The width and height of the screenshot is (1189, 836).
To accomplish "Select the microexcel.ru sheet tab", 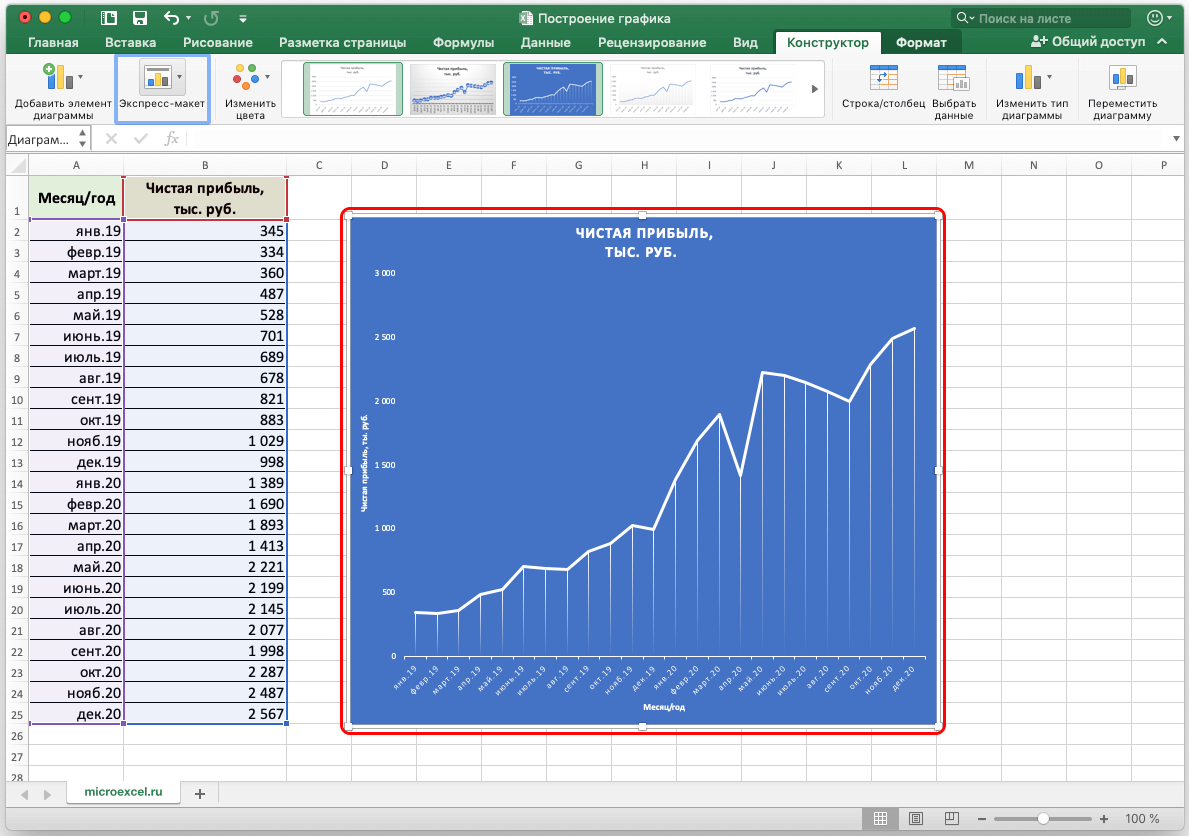I will point(123,792).
